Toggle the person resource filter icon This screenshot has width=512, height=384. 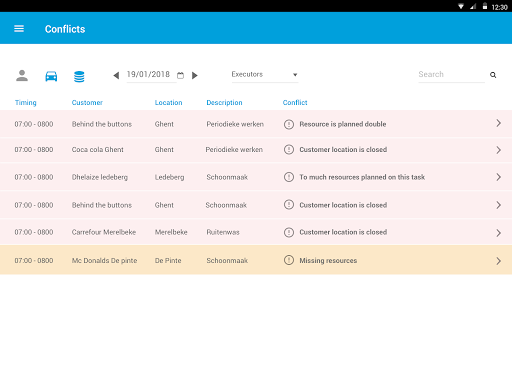(22, 76)
